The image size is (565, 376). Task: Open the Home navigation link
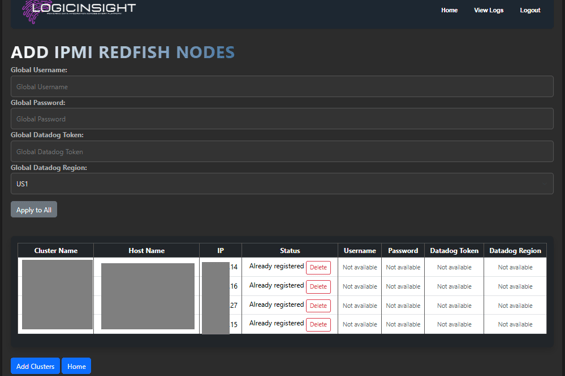pyautogui.click(x=449, y=10)
